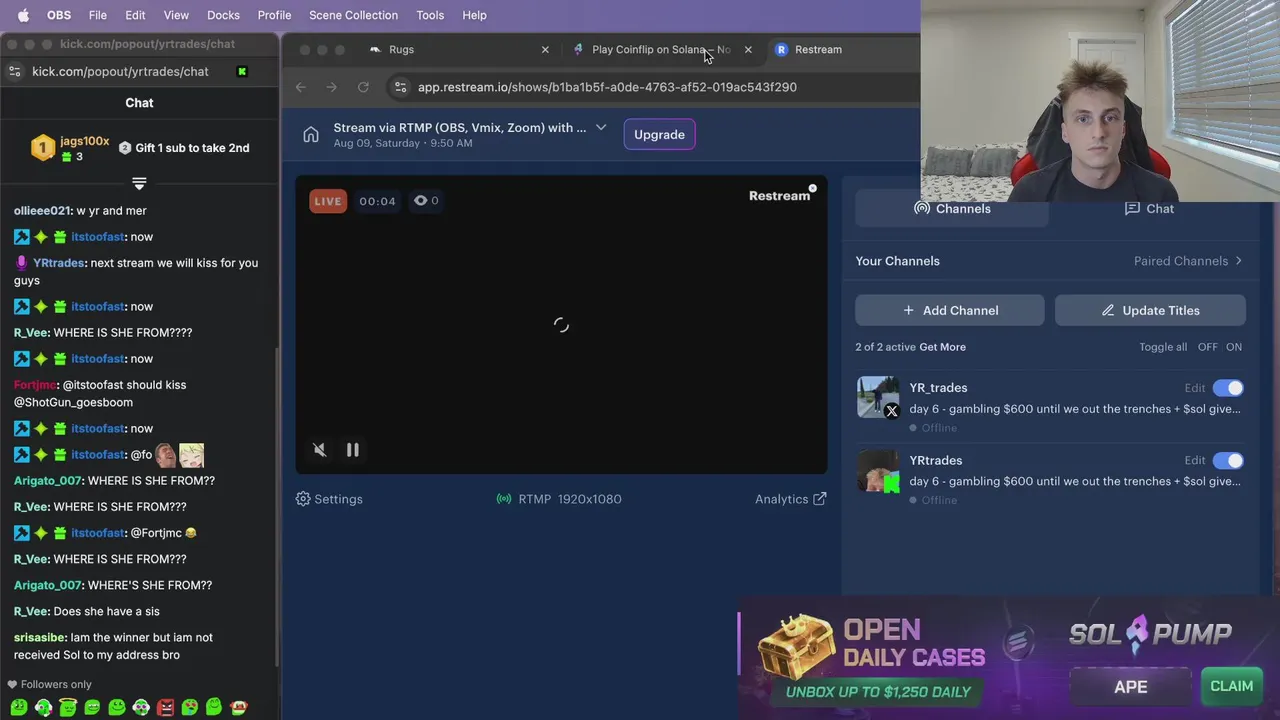
Task: Click the APE button on SolPump banner
Action: tap(1131, 687)
